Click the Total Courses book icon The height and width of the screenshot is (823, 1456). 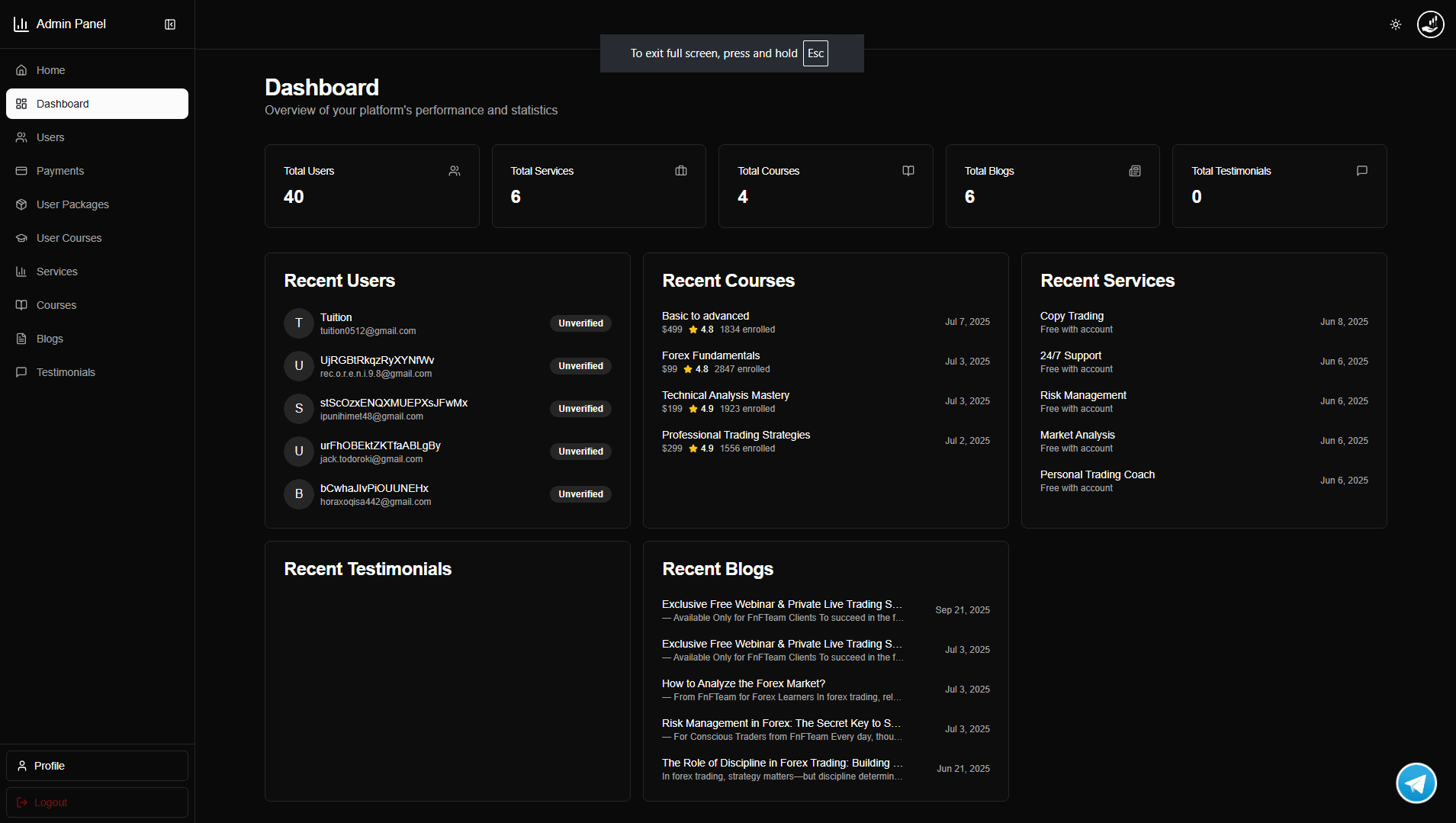pyautogui.click(x=908, y=171)
